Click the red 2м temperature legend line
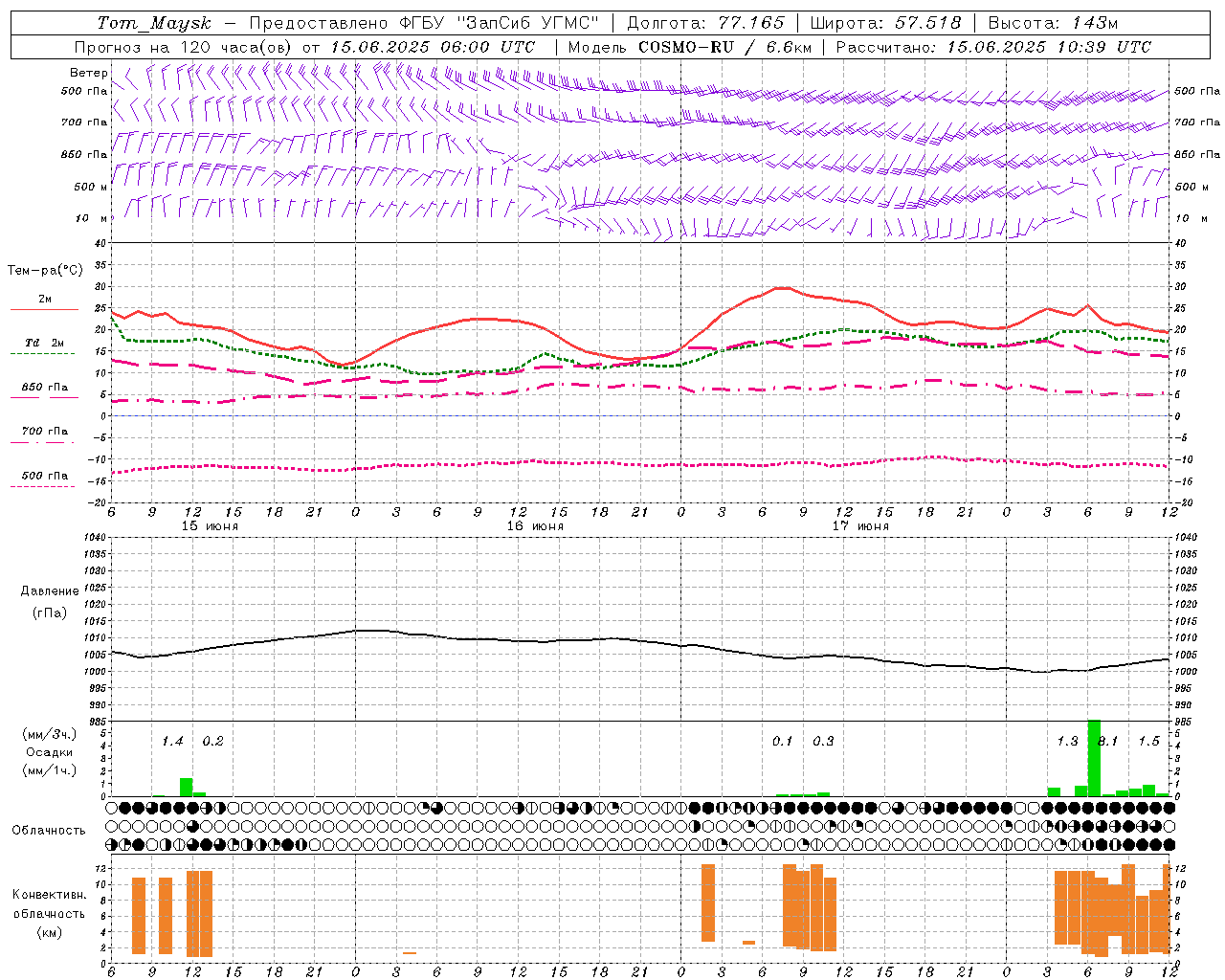Viewport: 1225px width, 980px height. click(45, 310)
